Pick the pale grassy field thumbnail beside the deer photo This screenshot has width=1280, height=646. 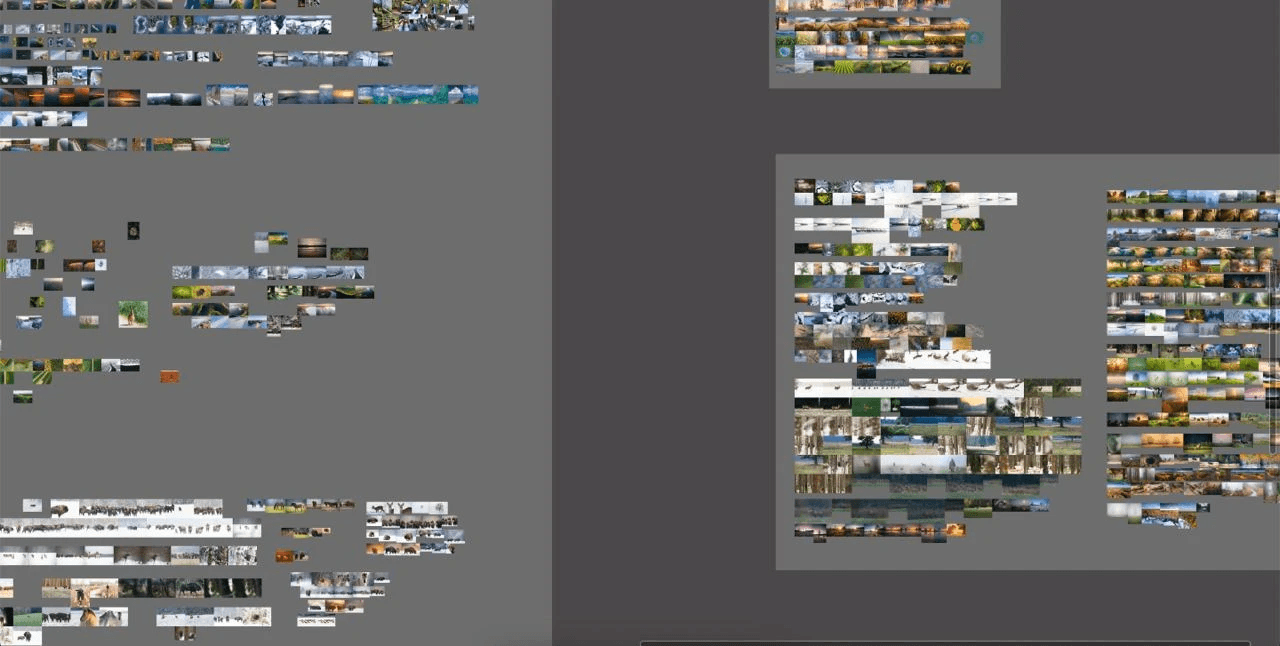coord(89,322)
